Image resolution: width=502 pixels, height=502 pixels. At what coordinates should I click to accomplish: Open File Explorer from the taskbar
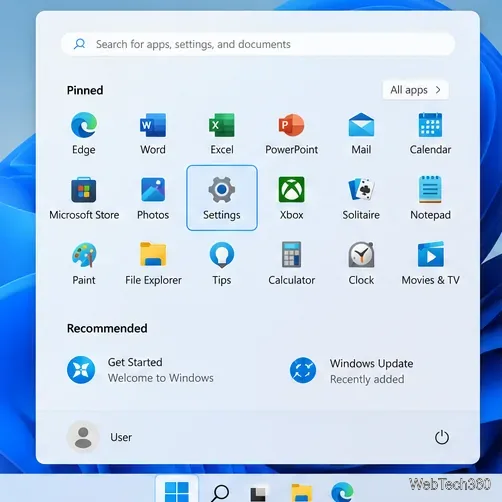301,493
